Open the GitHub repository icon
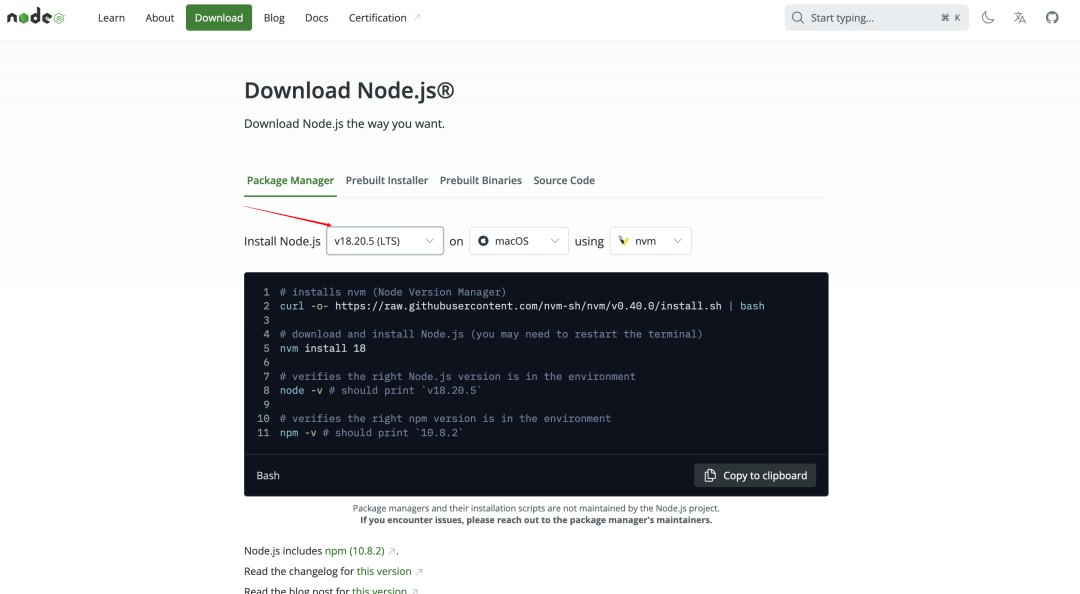 pos(1052,18)
